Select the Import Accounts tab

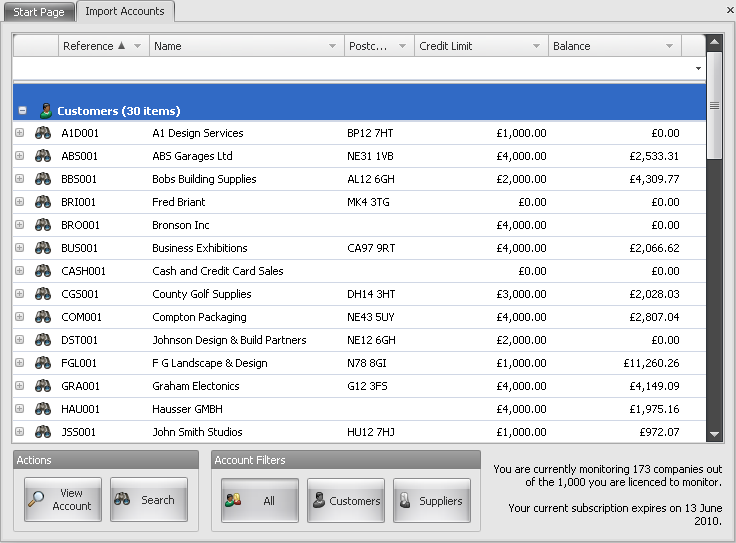point(125,12)
